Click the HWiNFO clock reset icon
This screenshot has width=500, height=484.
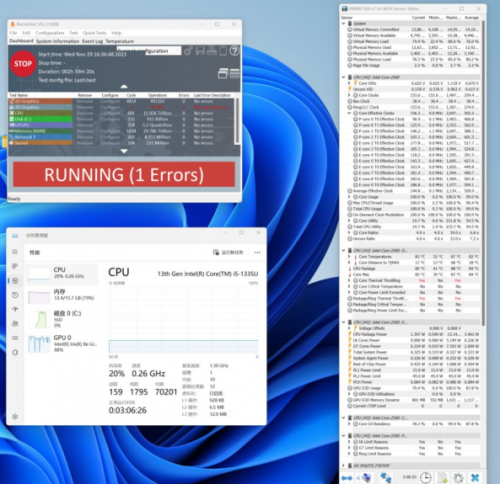tap(426, 478)
